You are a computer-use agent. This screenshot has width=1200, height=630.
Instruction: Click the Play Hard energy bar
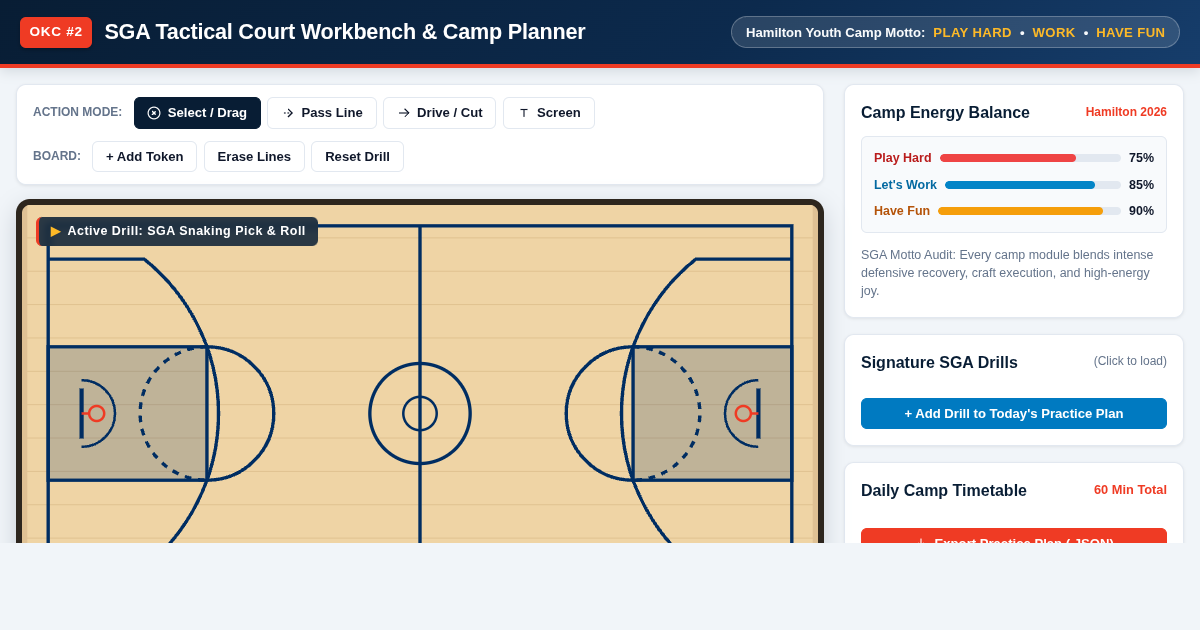pos(1030,158)
